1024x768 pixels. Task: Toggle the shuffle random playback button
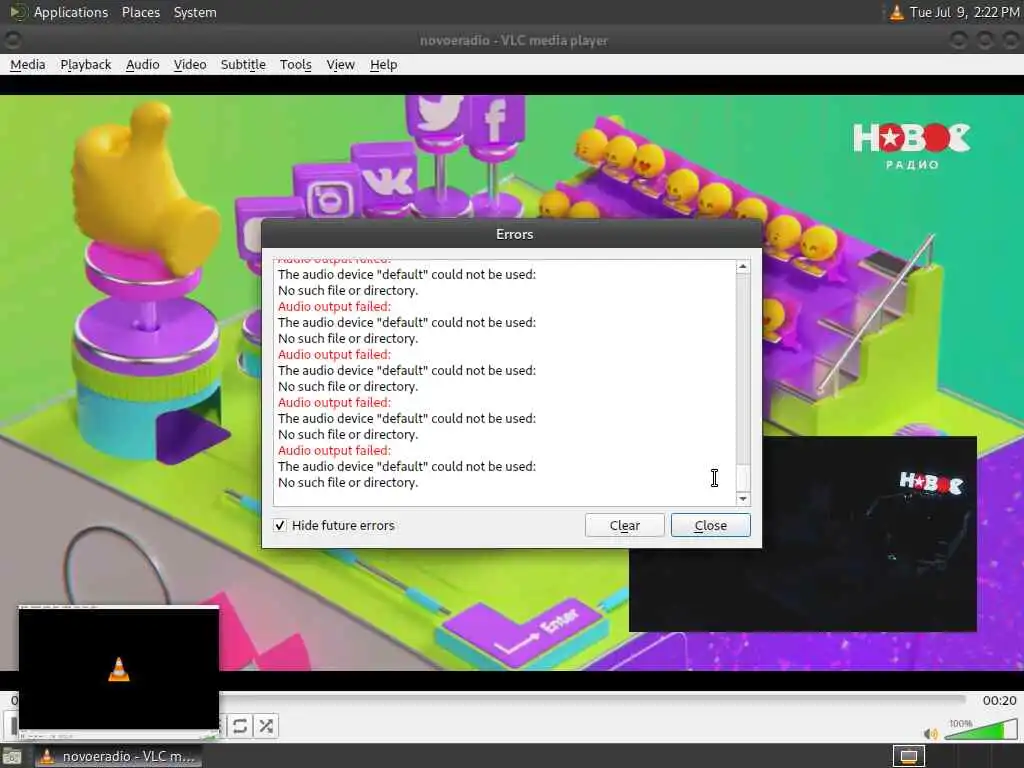coord(266,726)
